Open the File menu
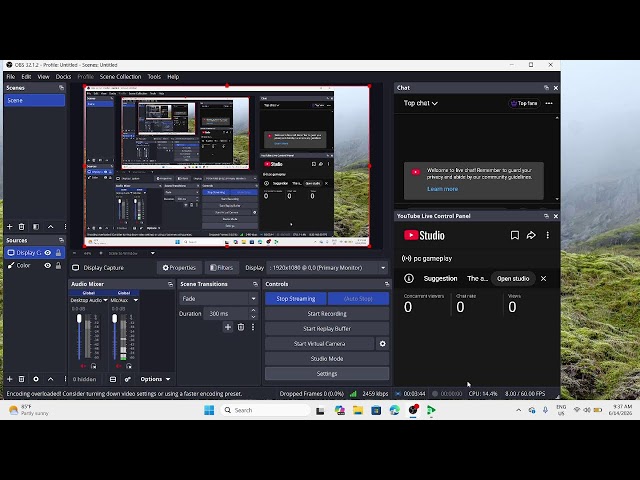Screen dimensions: 640x480 click(11, 77)
